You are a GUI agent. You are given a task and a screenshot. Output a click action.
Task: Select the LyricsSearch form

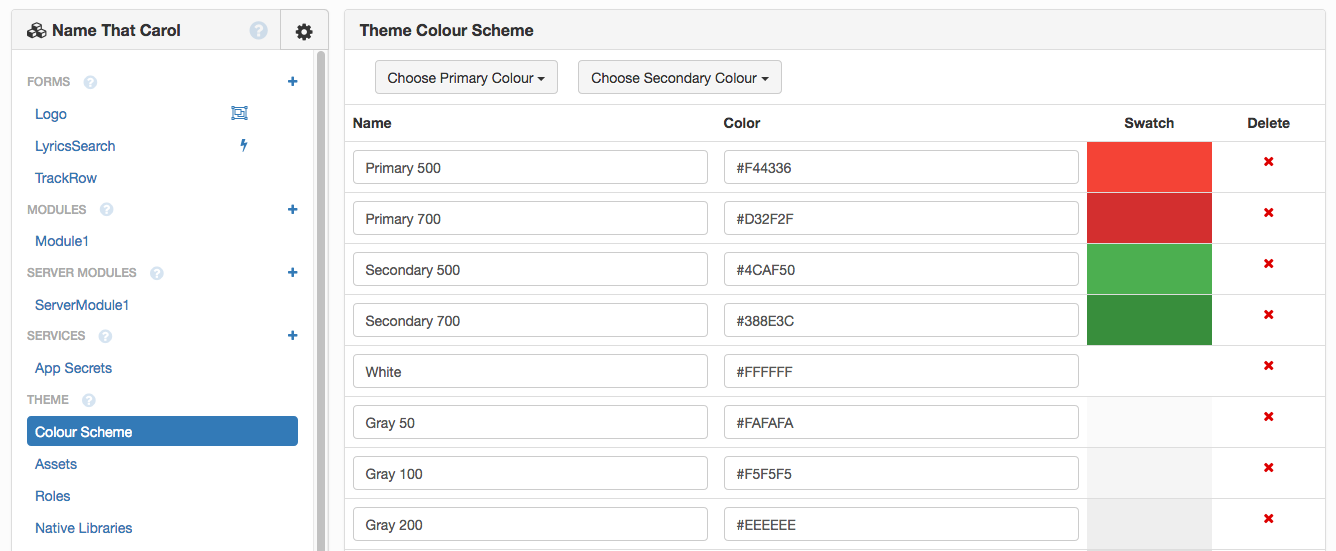[x=75, y=146]
